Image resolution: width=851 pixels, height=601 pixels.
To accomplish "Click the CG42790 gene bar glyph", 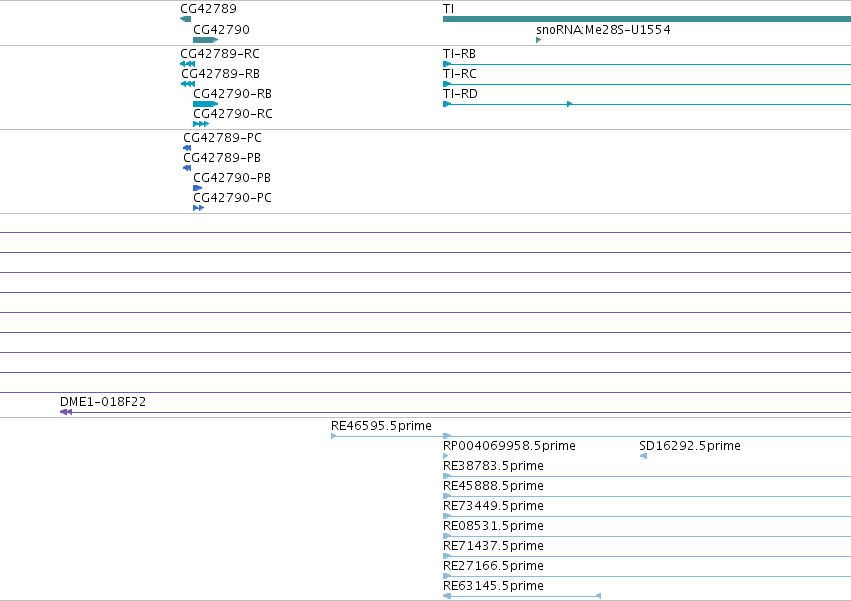I will 206,40.
